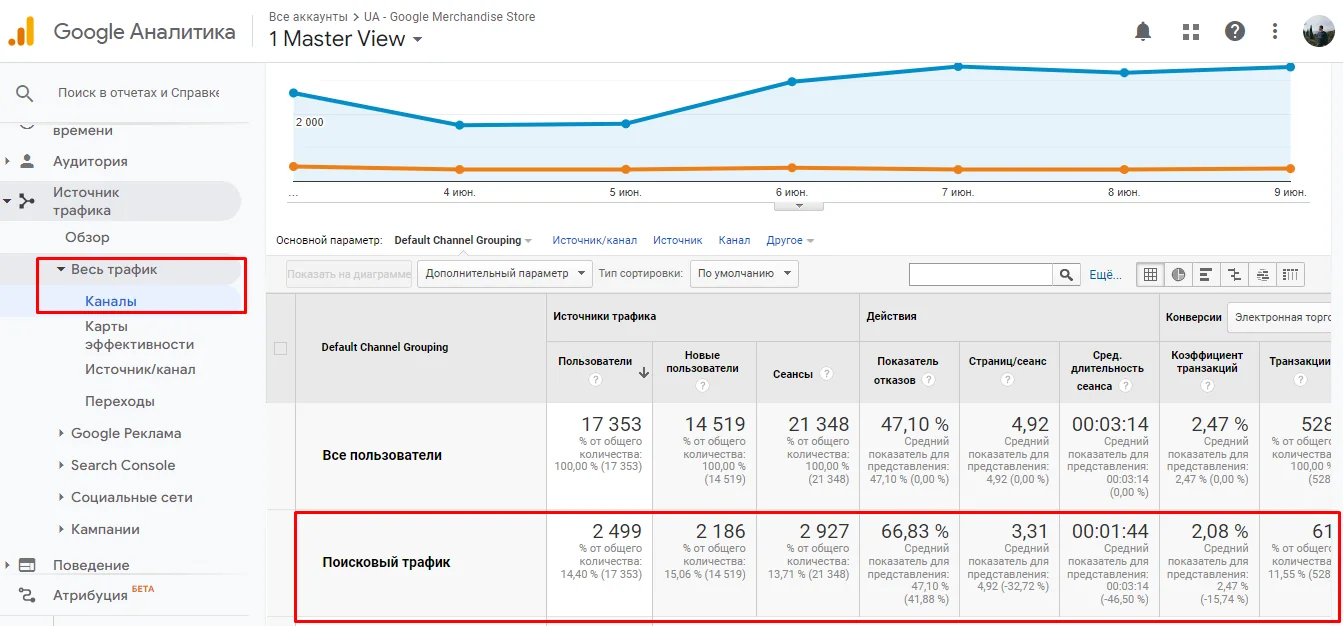Screen dimensions: 1343x626
Task: Toggle the chart collapse handle
Action: (799, 206)
